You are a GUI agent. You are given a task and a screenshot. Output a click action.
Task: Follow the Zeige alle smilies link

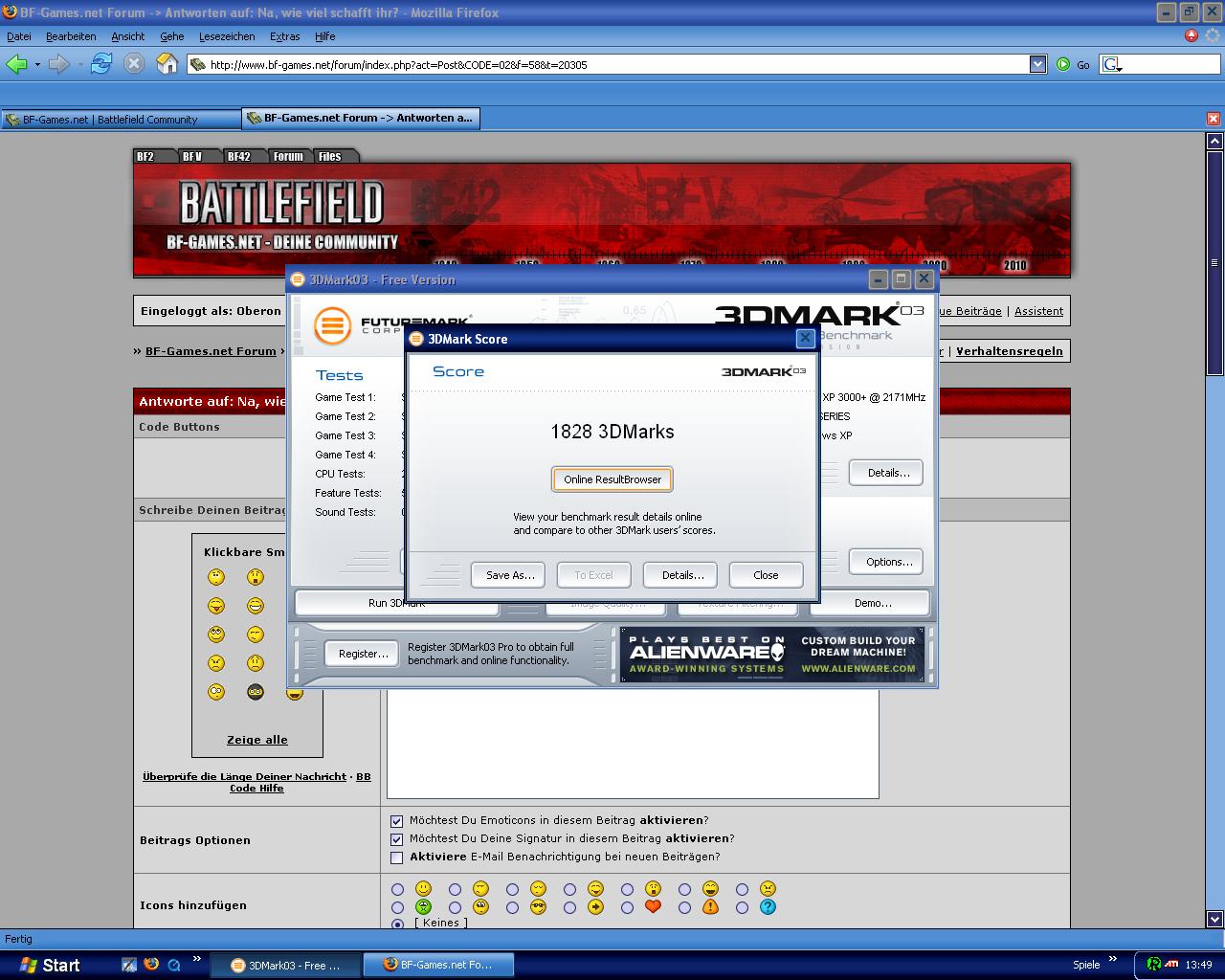coord(256,740)
